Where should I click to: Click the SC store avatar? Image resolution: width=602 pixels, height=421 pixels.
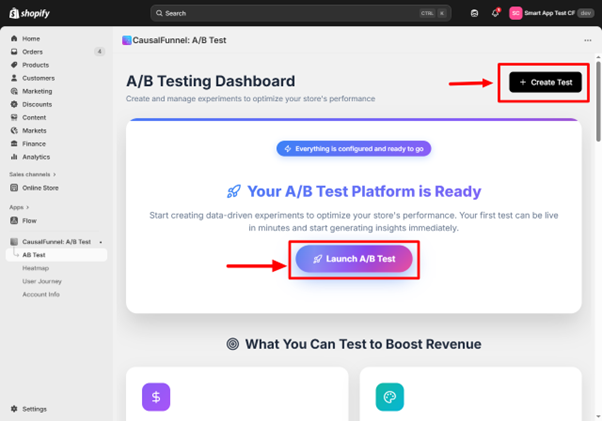click(x=516, y=13)
